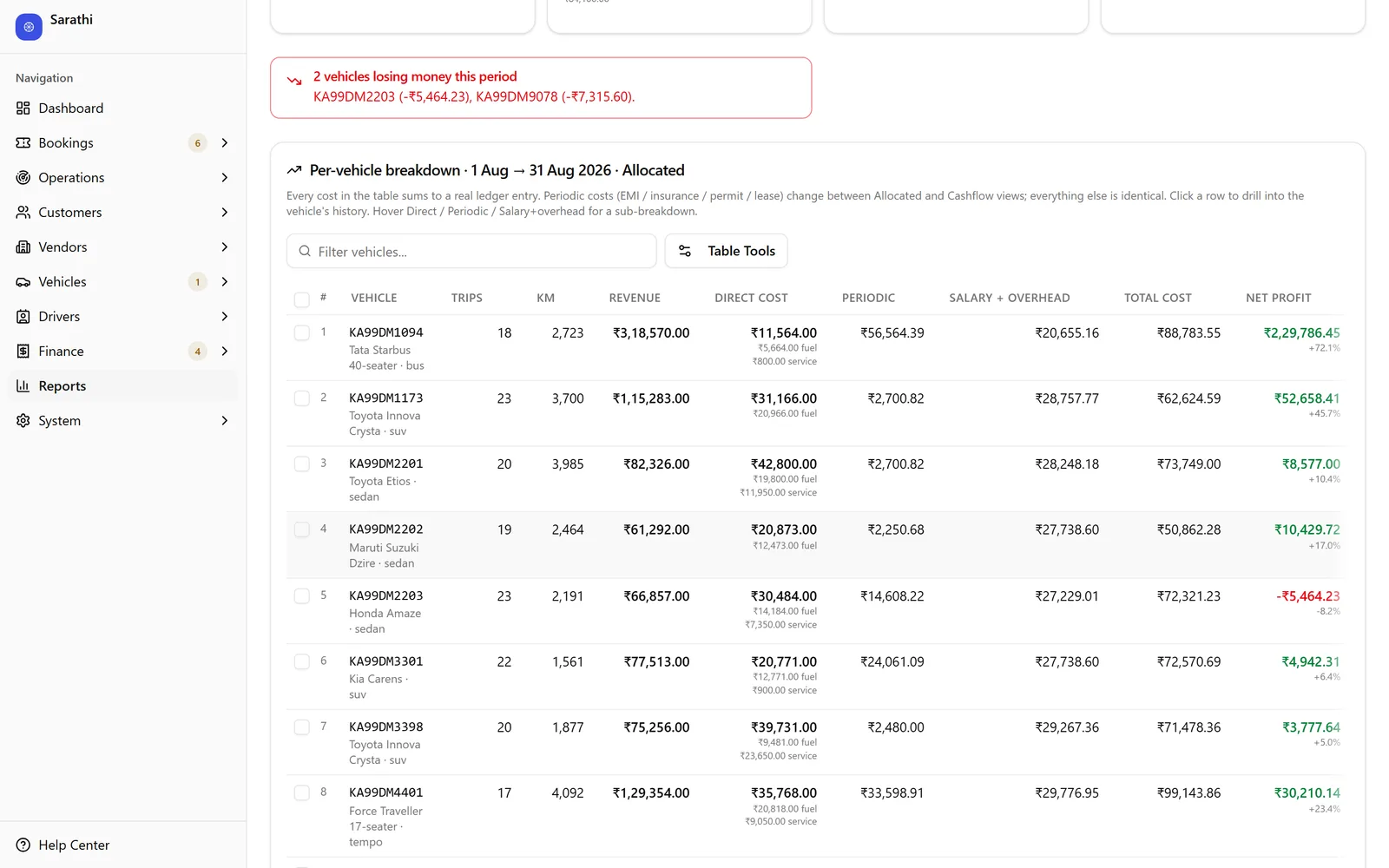Tick the checkbox for KA99DM4401 Force Traveller
Viewport: 1389px width, 868px height.
(302, 792)
